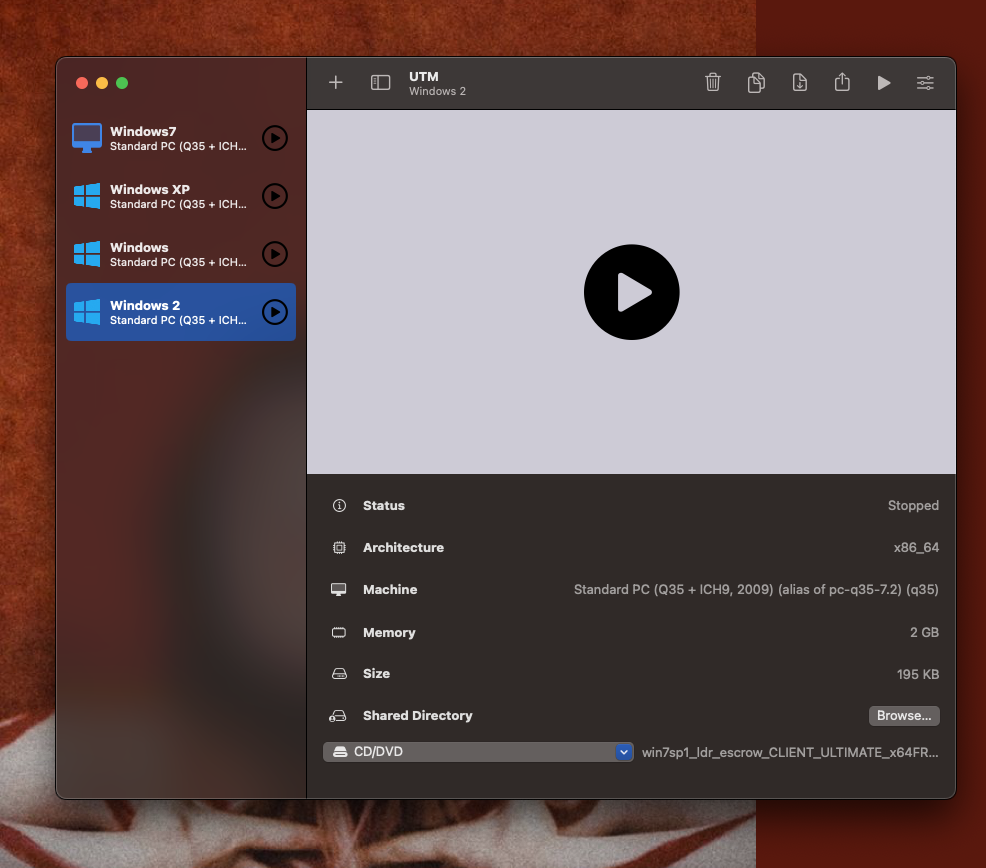
Task: Click the Stopped status value
Action: point(913,506)
